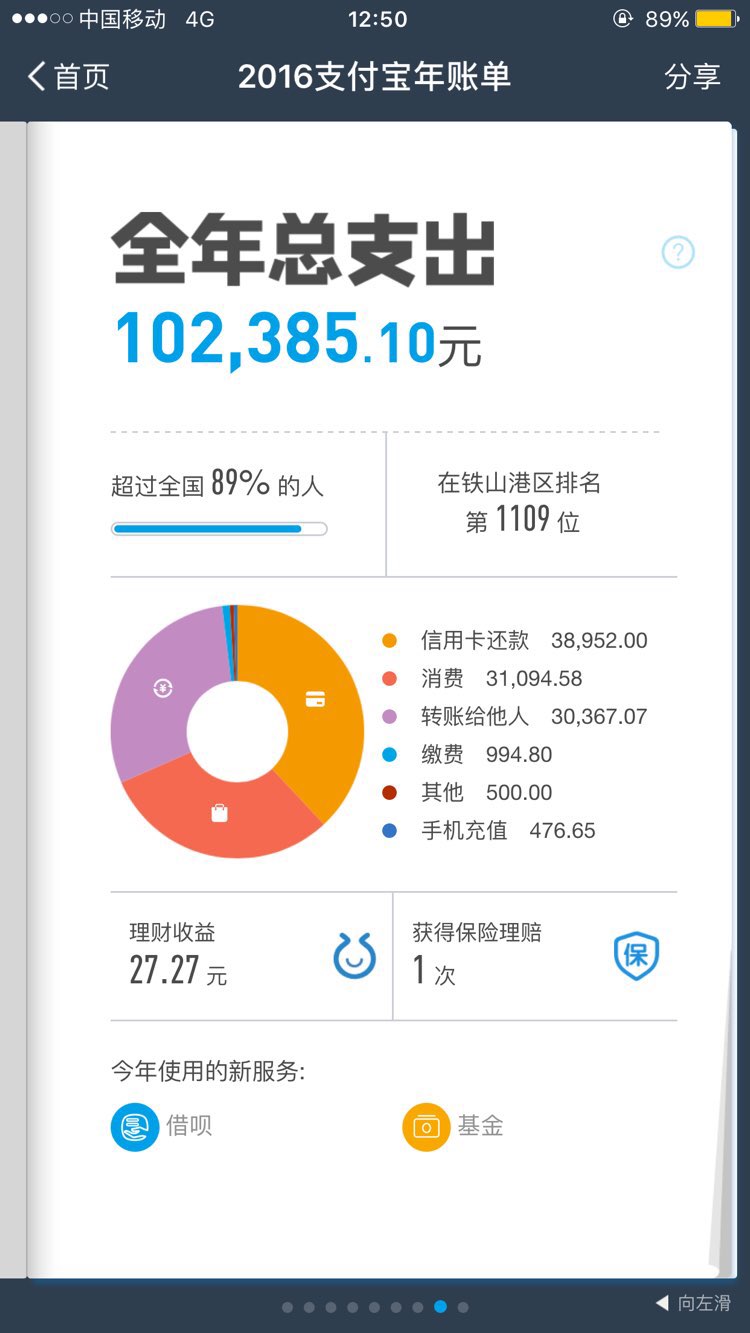Tap the 借呗 service icon
The image size is (750, 1333).
coord(135,1127)
